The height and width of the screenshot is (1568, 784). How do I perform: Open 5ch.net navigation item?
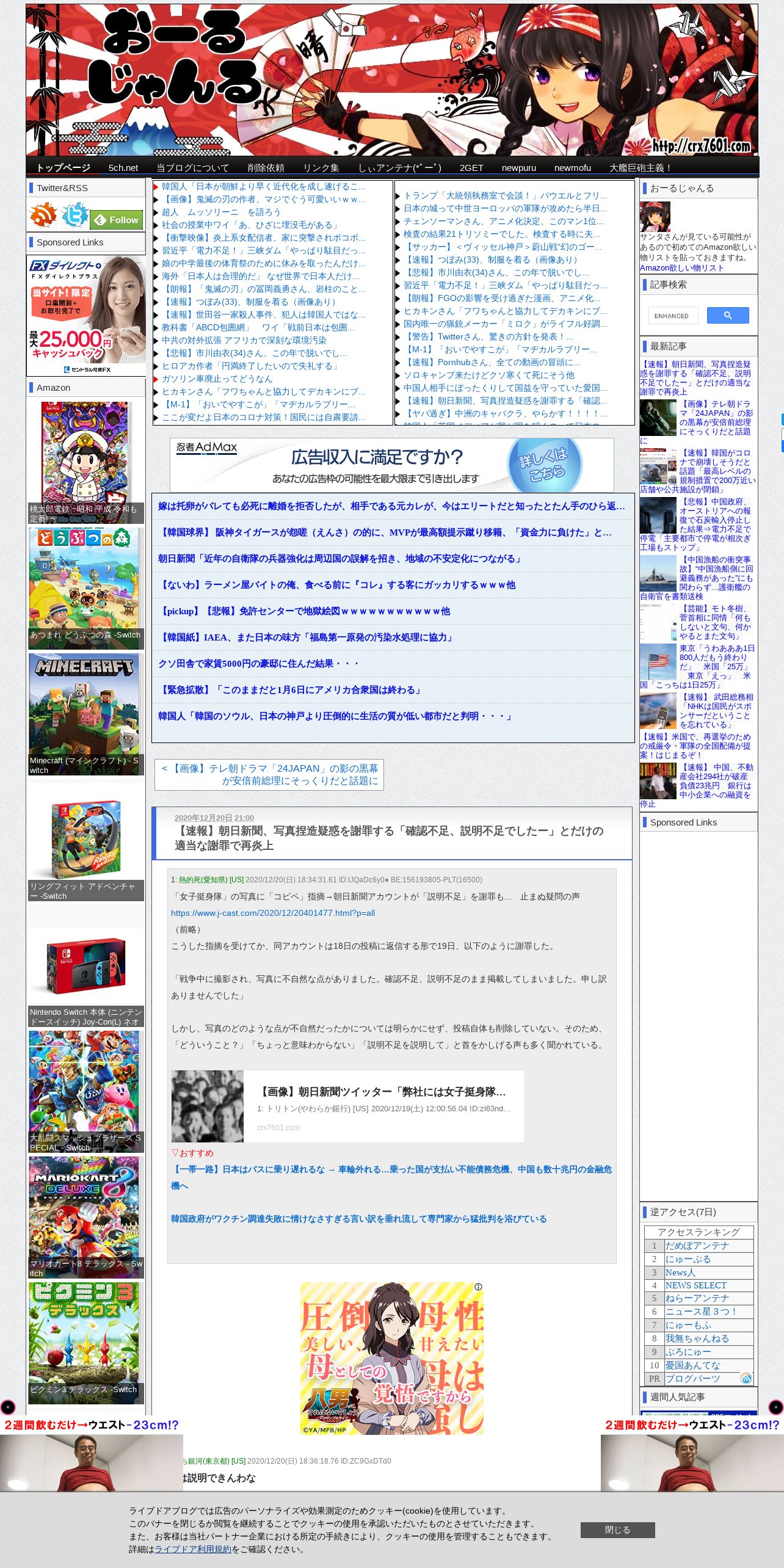click(x=123, y=167)
